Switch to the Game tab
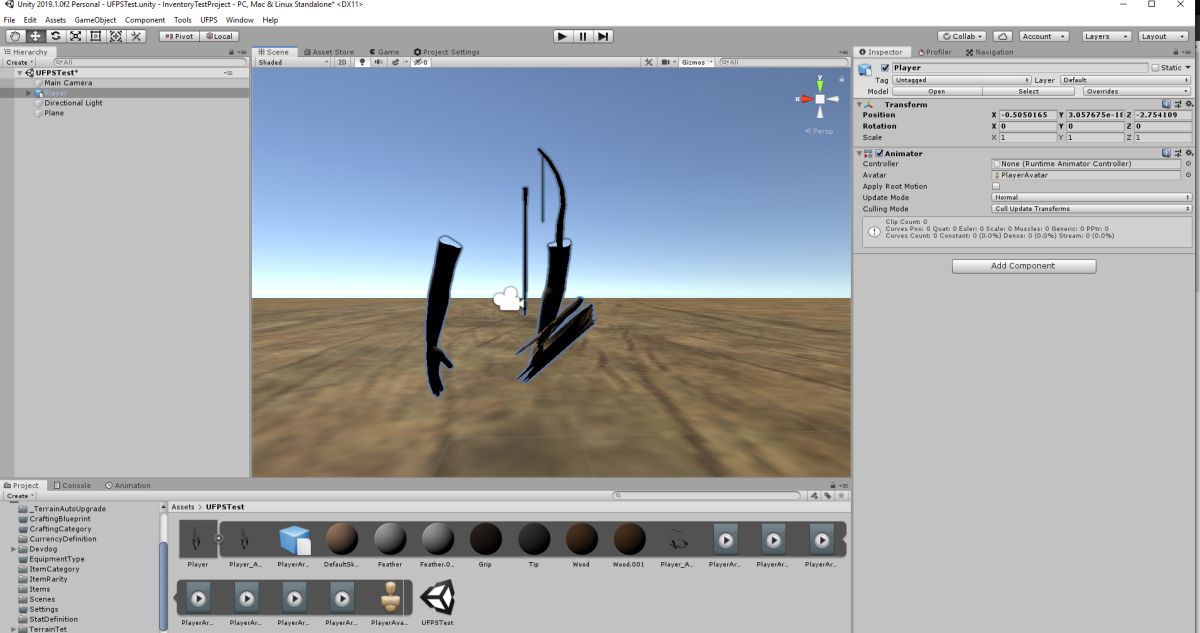Viewport: 1200px width, 633px height. tap(384, 52)
